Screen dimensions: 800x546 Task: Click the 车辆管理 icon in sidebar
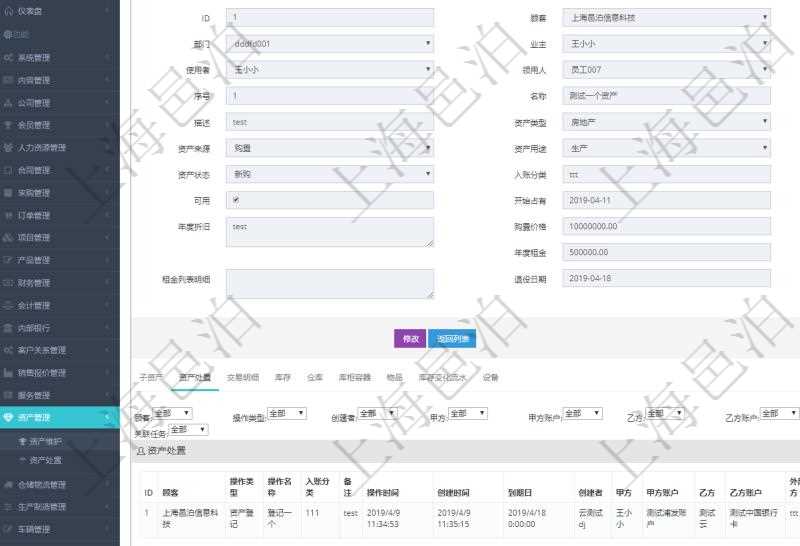[x=8, y=529]
